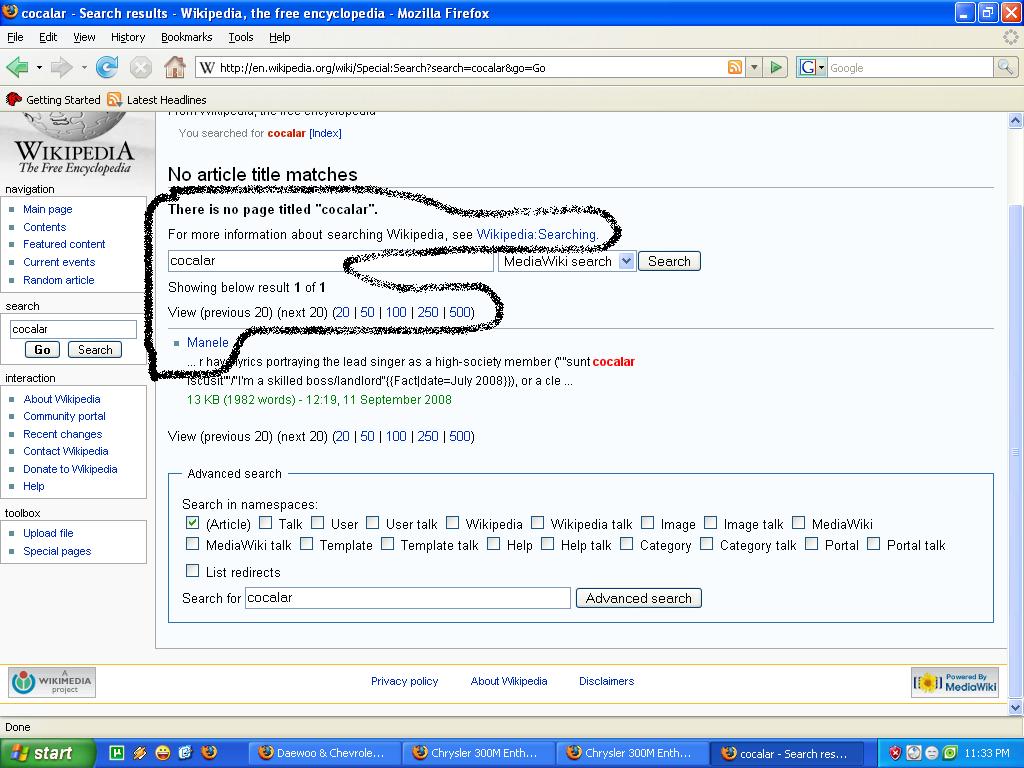Go to the Home page icon
1024x768 pixels.
(x=174, y=67)
